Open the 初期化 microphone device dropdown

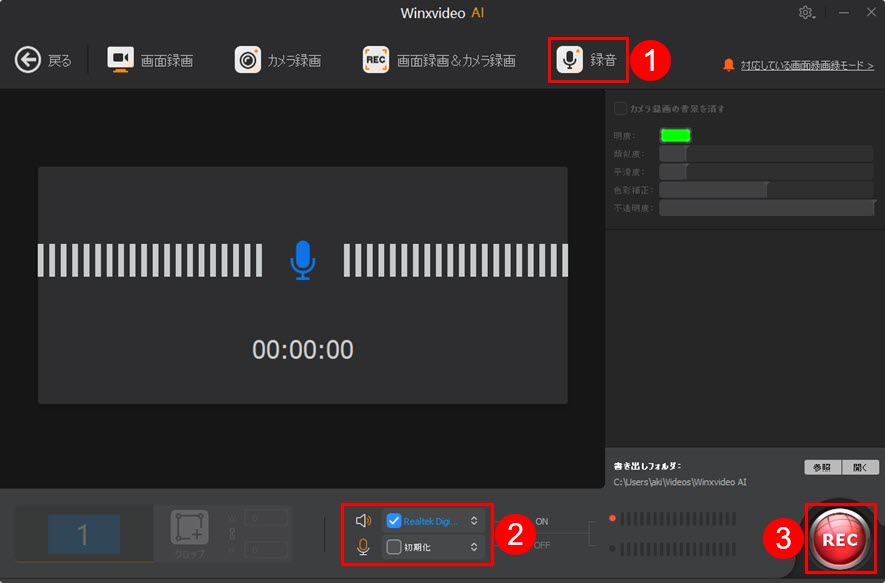474,546
